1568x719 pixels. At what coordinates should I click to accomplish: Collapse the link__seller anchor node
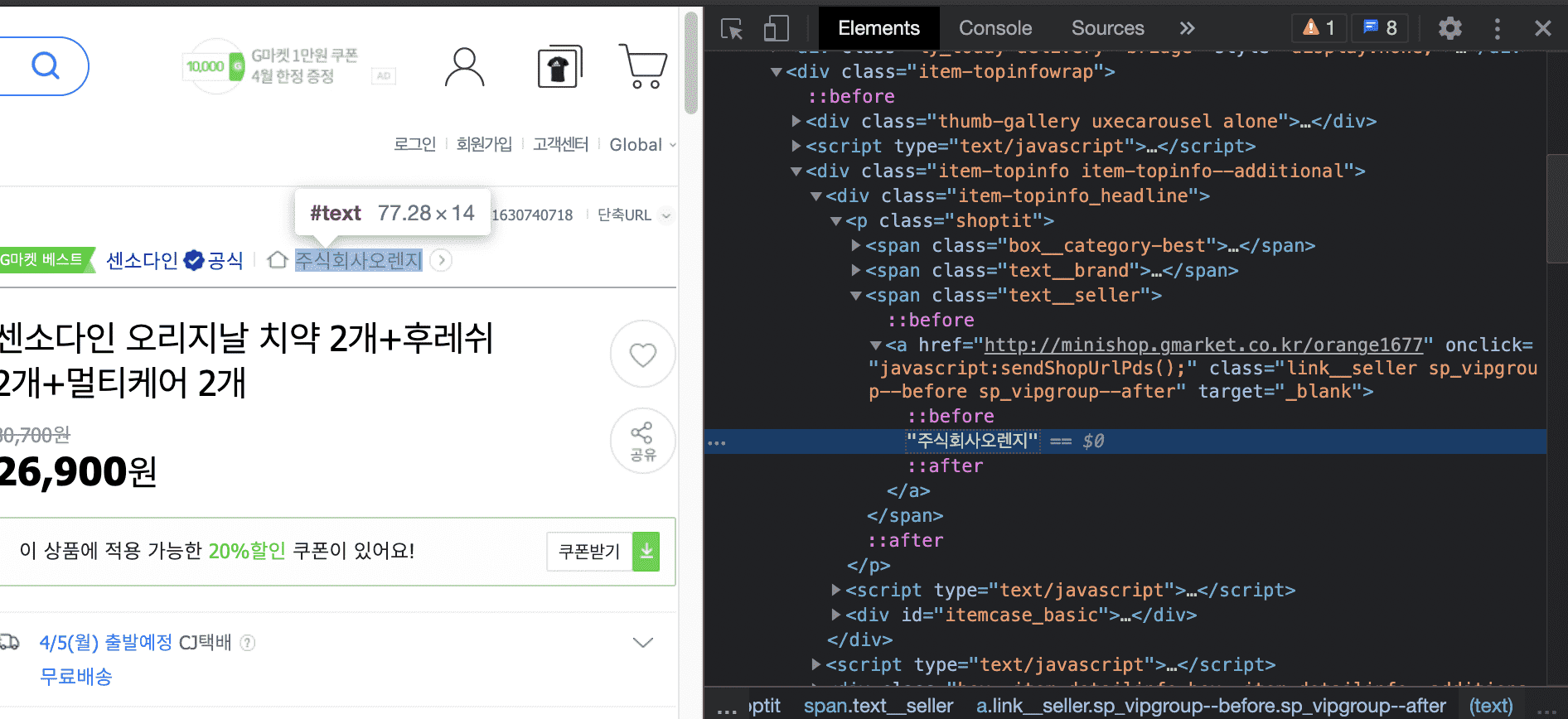pyautogui.click(x=875, y=345)
